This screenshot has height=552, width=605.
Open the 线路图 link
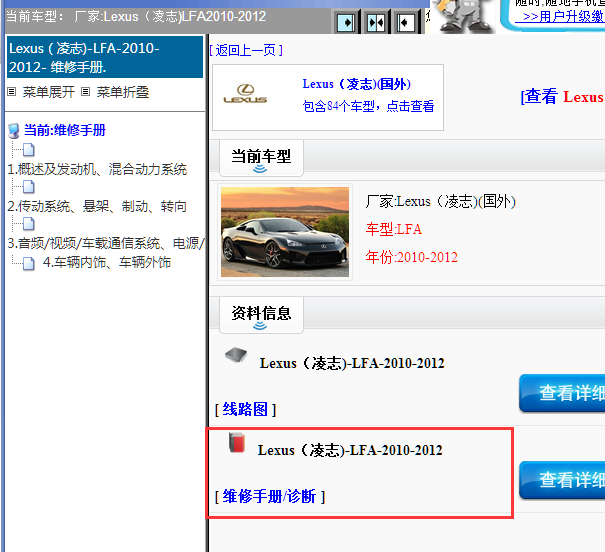(x=245, y=409)
